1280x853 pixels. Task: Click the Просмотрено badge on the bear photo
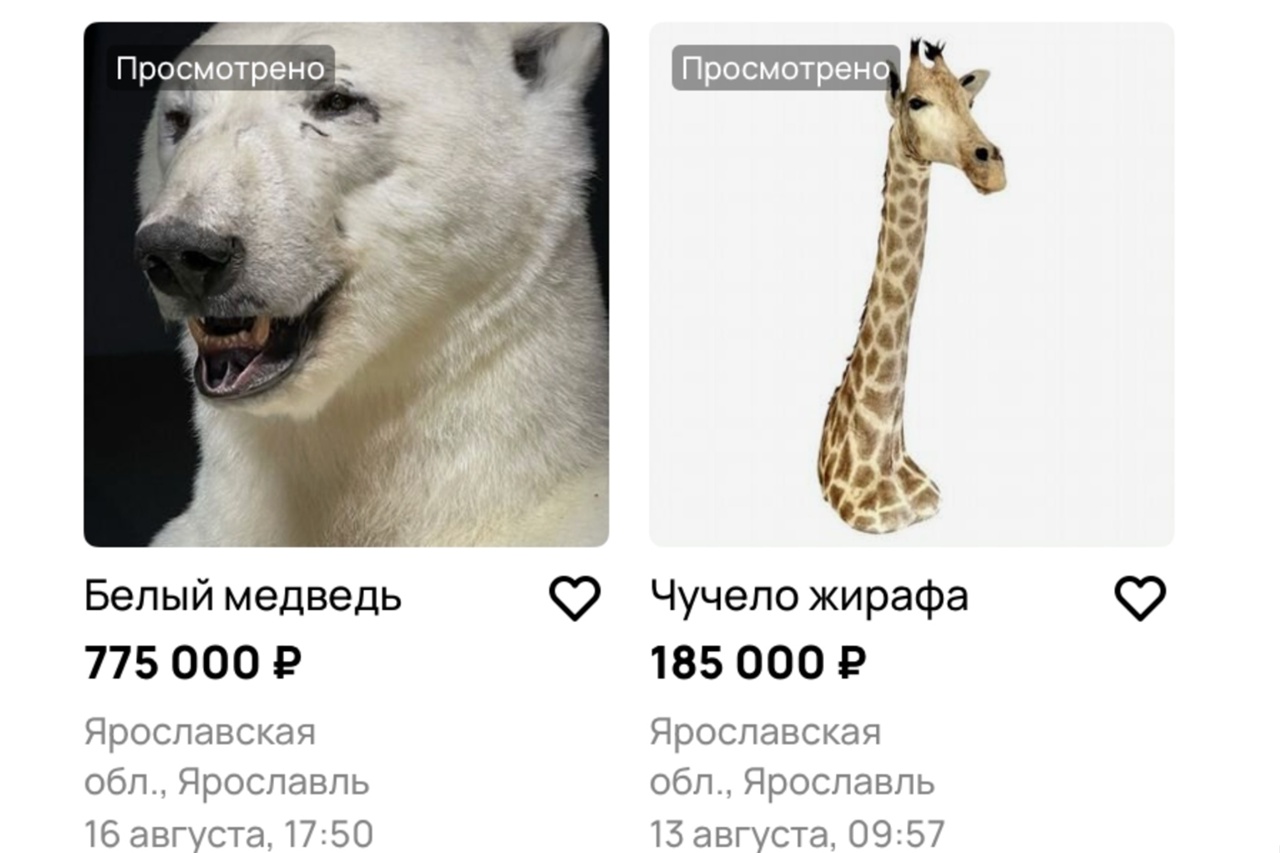click(x=221, y=69)
